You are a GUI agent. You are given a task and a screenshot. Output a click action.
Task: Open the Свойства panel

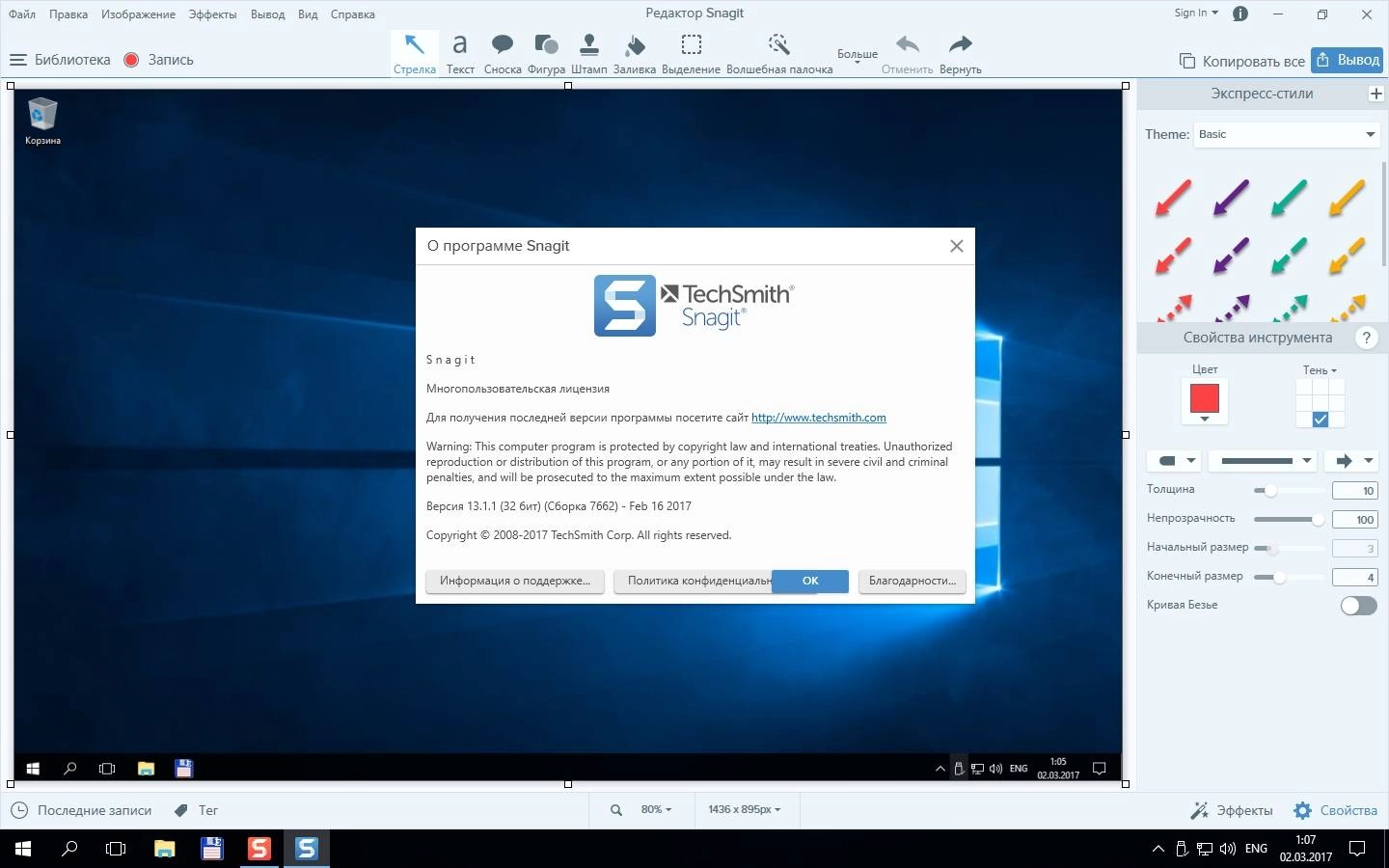[1335, 810]
